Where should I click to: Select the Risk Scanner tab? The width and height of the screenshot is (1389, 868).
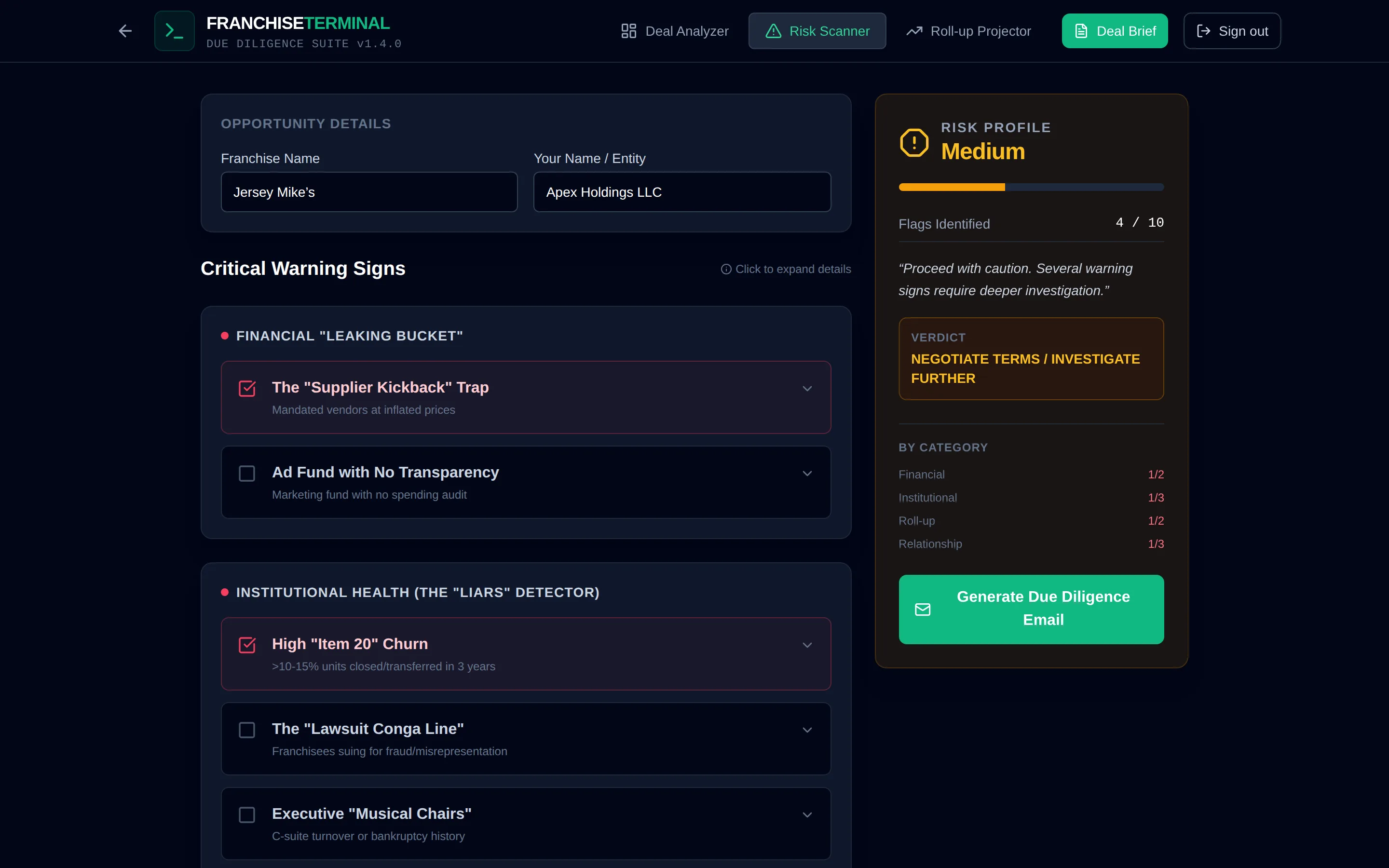coord(817,31)
